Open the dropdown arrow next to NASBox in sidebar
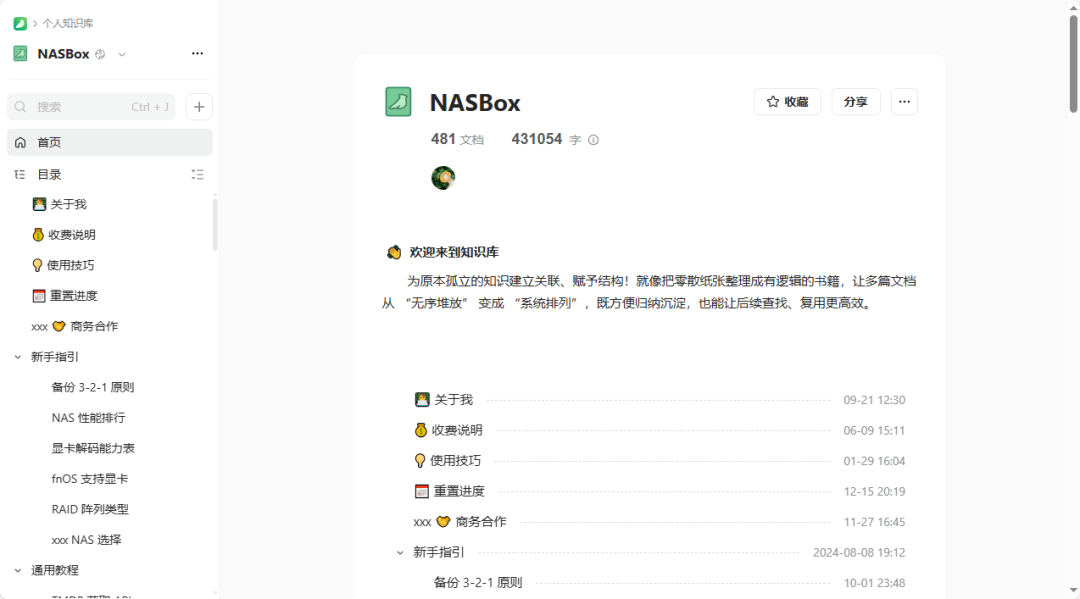The width and height of the screenshot is (1080, 599). pyautogui.click(x=120, y=53)
